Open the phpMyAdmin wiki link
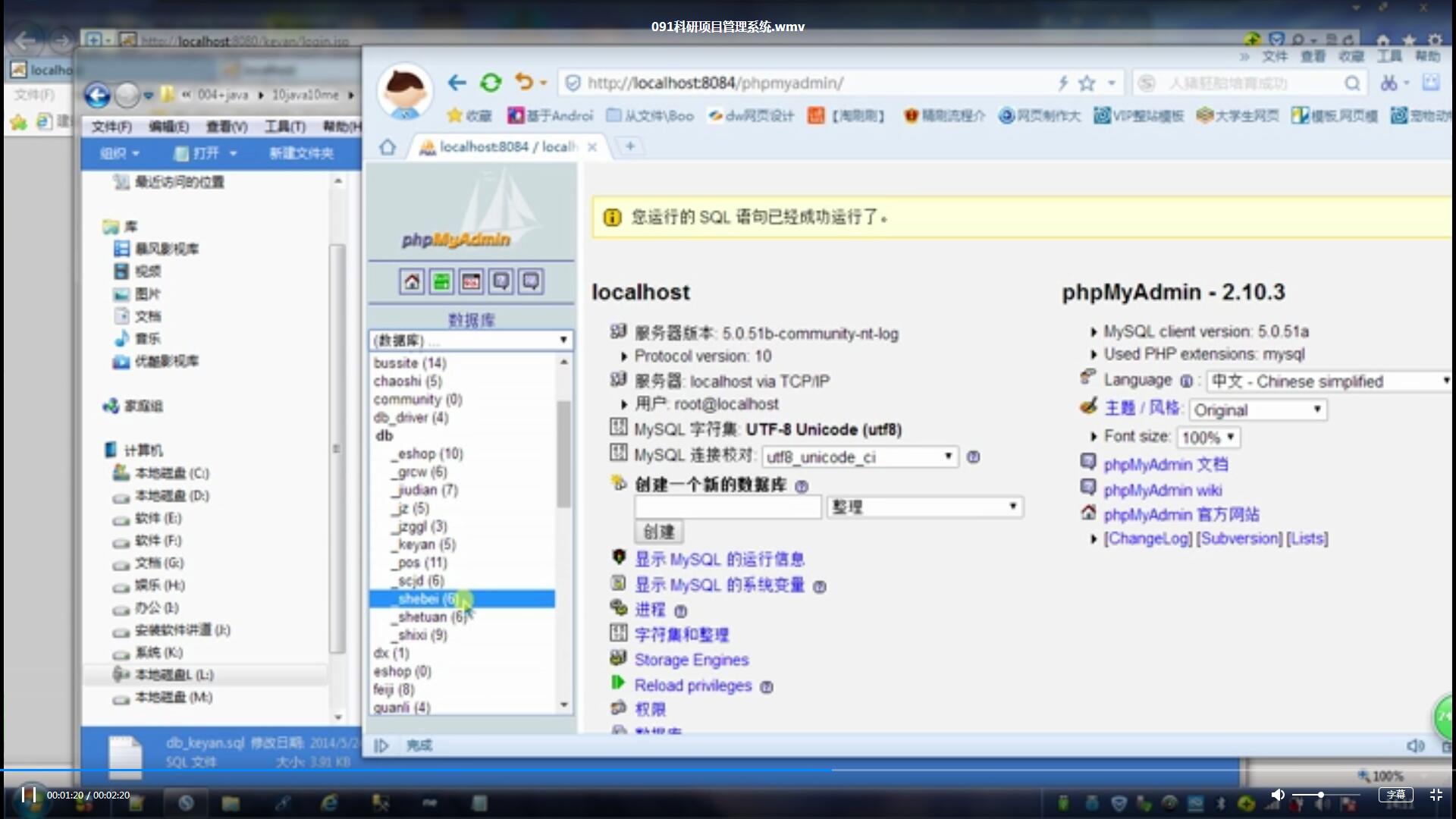This screenshot has width=1456, height=819. [x=1162, y=491]
